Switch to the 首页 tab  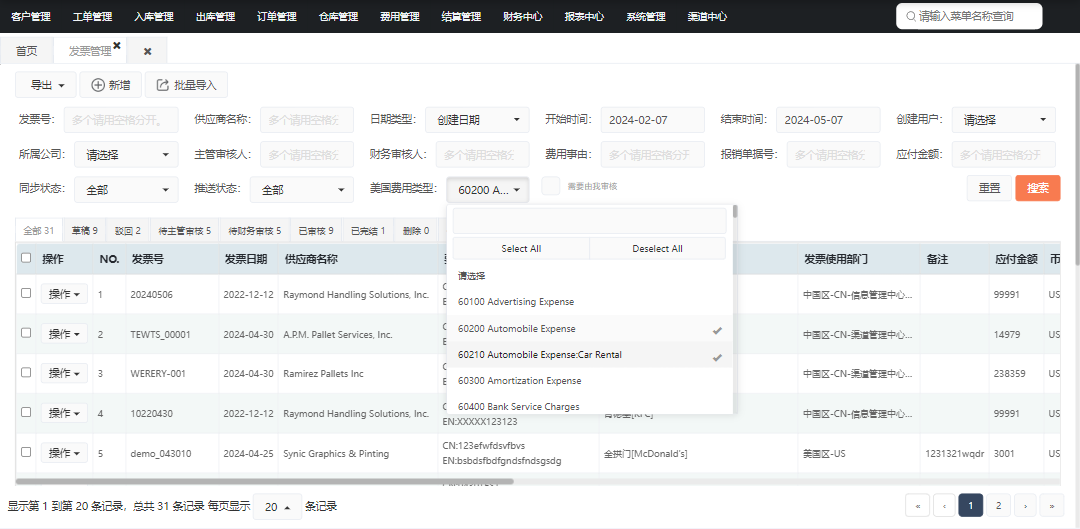[26, 51]
